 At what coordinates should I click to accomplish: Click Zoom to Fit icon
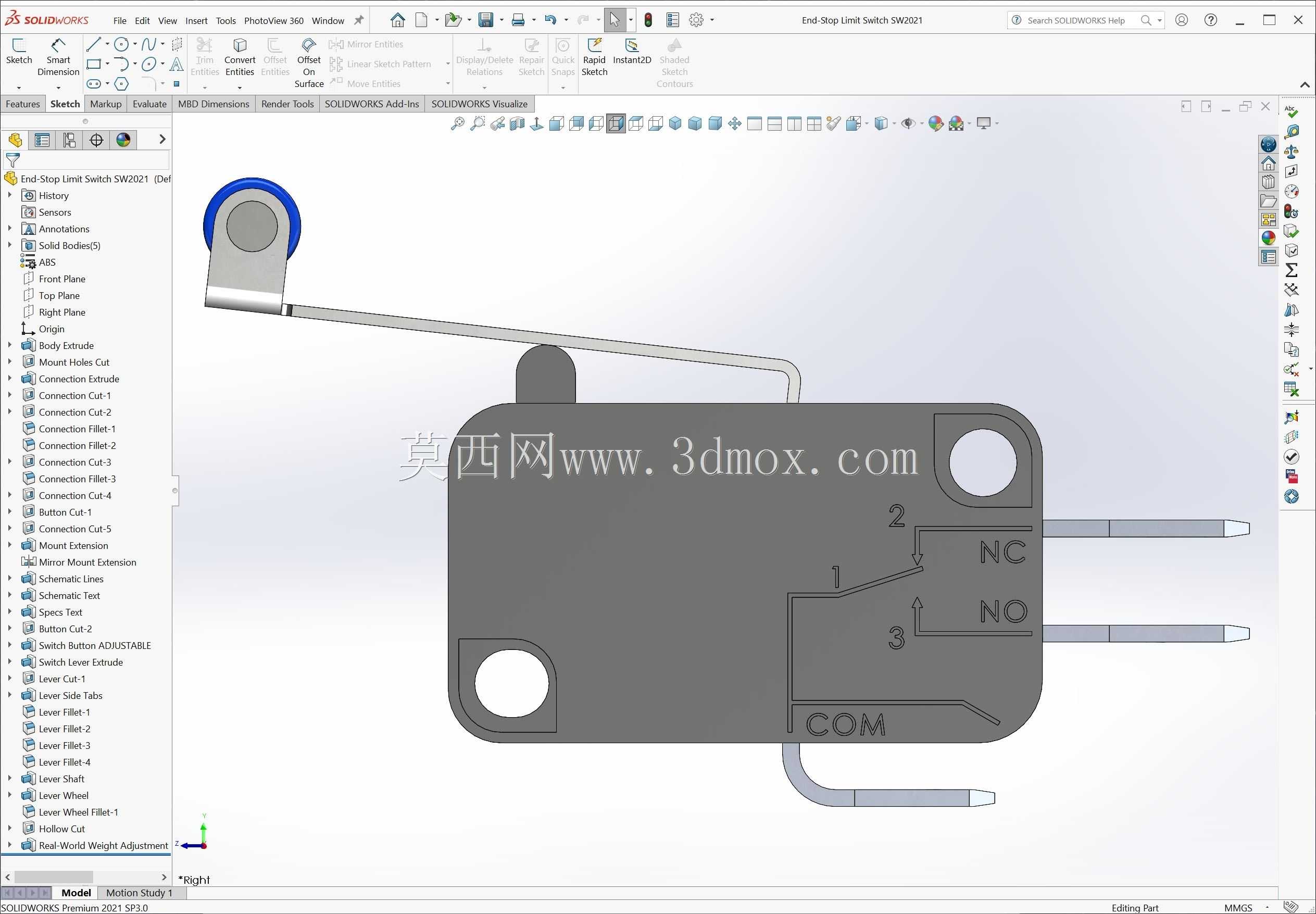(x=458, y=124)
